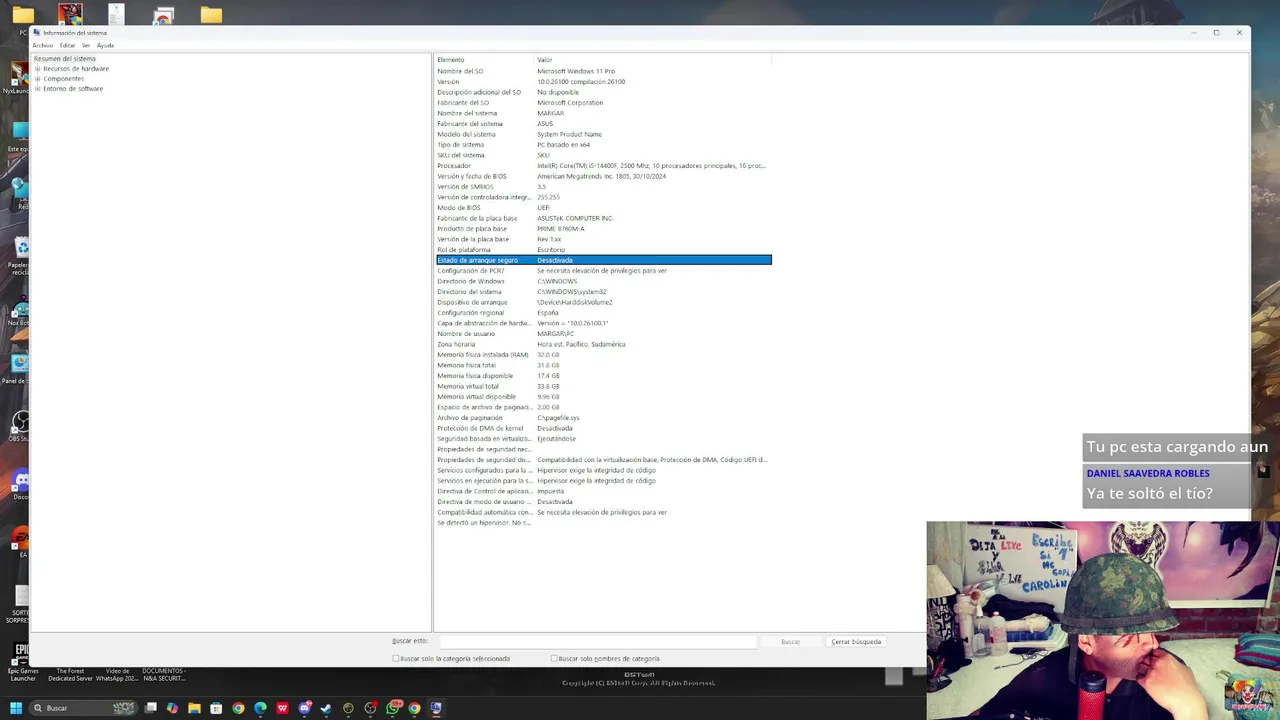Click the Información del sistema title bar icon
Screen dimensions: 1280x720
pyautogui.click(x=37, y=32)
